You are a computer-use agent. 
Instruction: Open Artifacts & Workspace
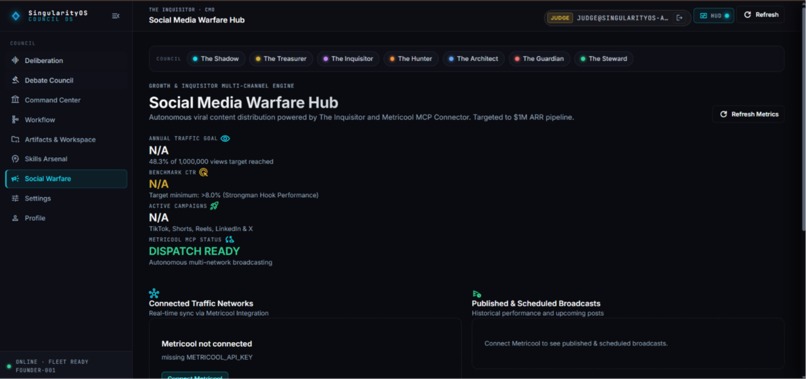point(66,139)
